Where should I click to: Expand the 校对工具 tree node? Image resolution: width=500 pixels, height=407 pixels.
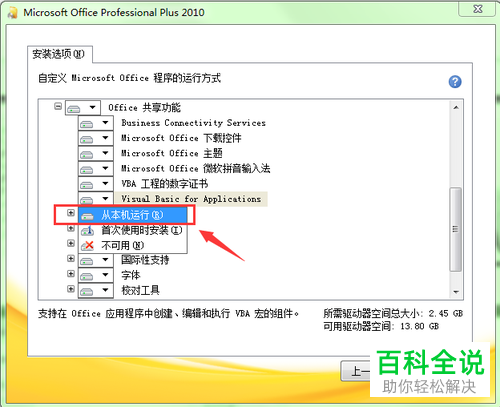(71, 289)
